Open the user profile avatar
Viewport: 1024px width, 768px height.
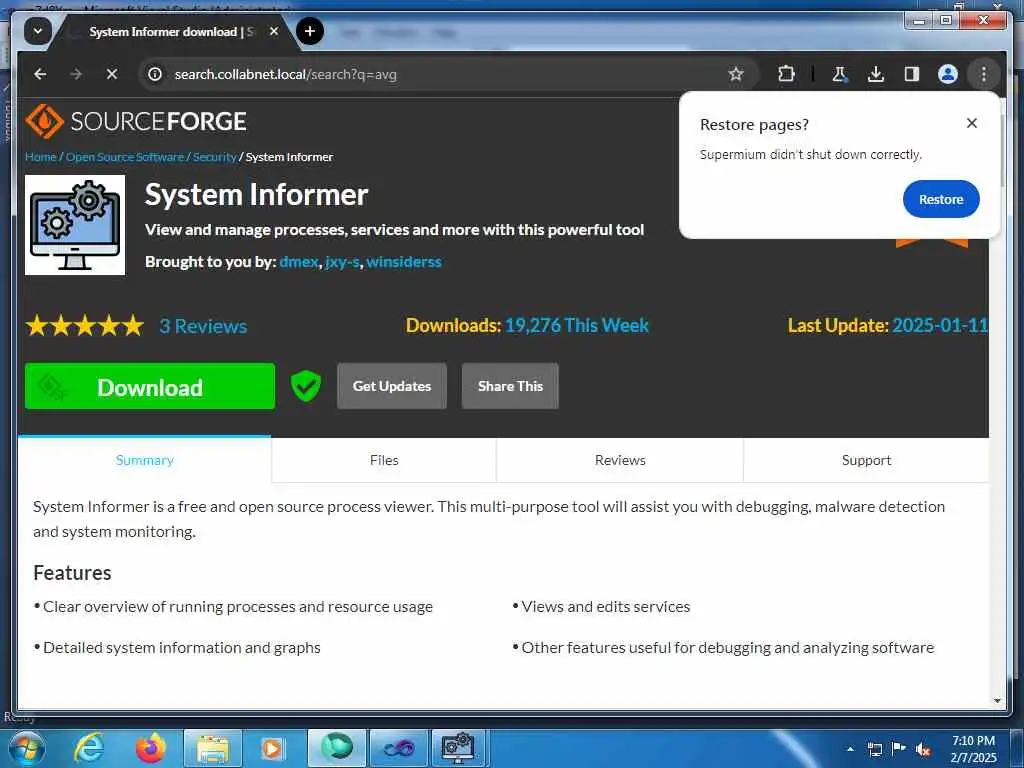click(x=948, y=74)
